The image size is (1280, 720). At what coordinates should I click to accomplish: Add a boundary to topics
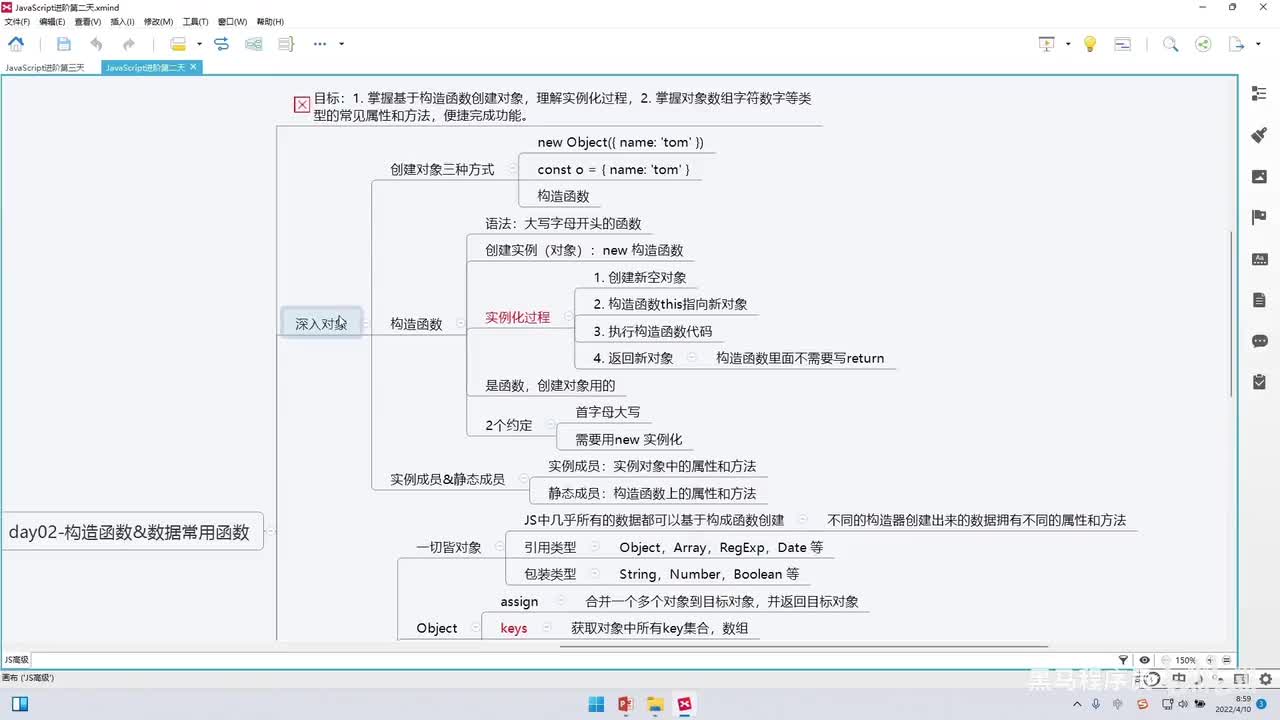coord(254,44)
